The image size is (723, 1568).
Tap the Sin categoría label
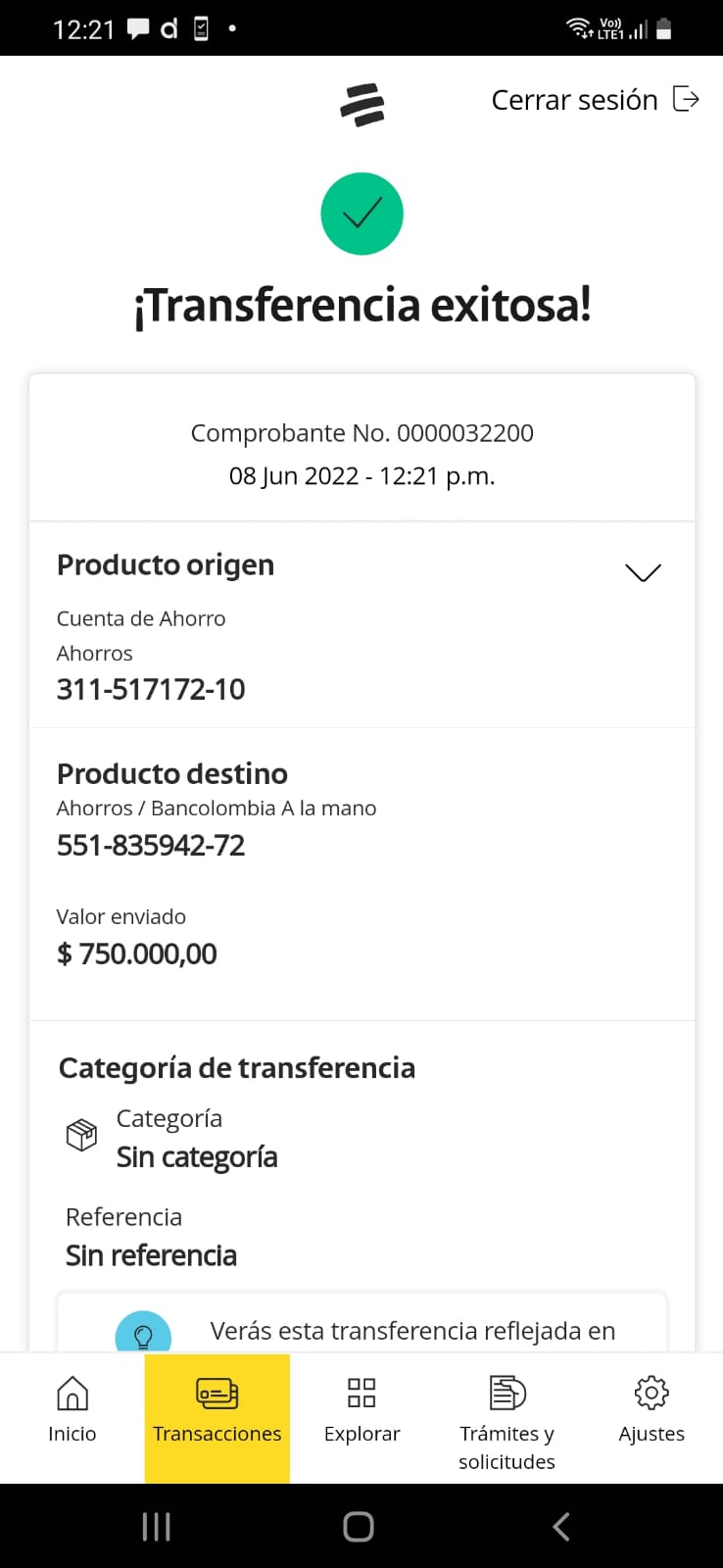coord(197,1157)
